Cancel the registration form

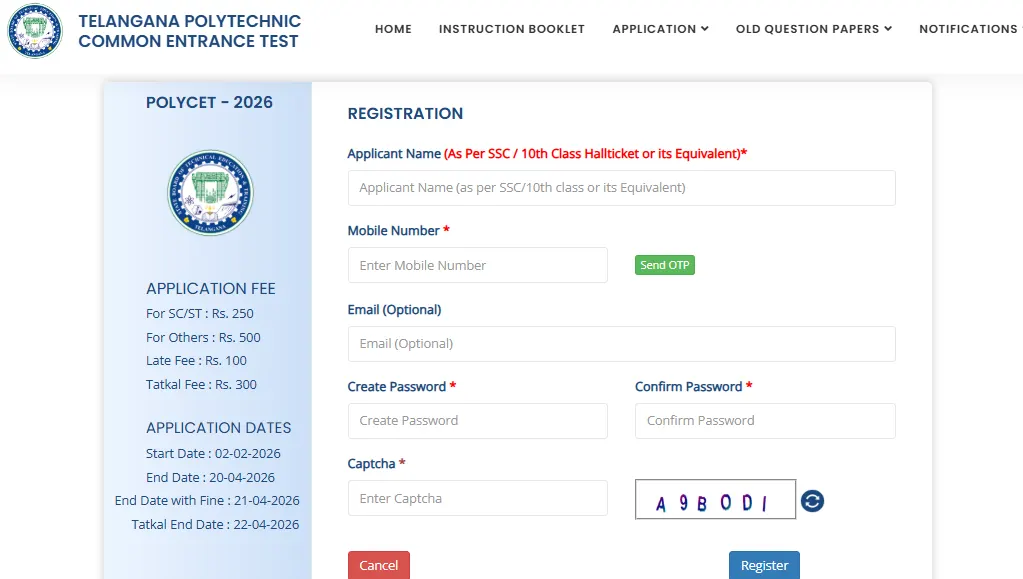coord(378,565)
